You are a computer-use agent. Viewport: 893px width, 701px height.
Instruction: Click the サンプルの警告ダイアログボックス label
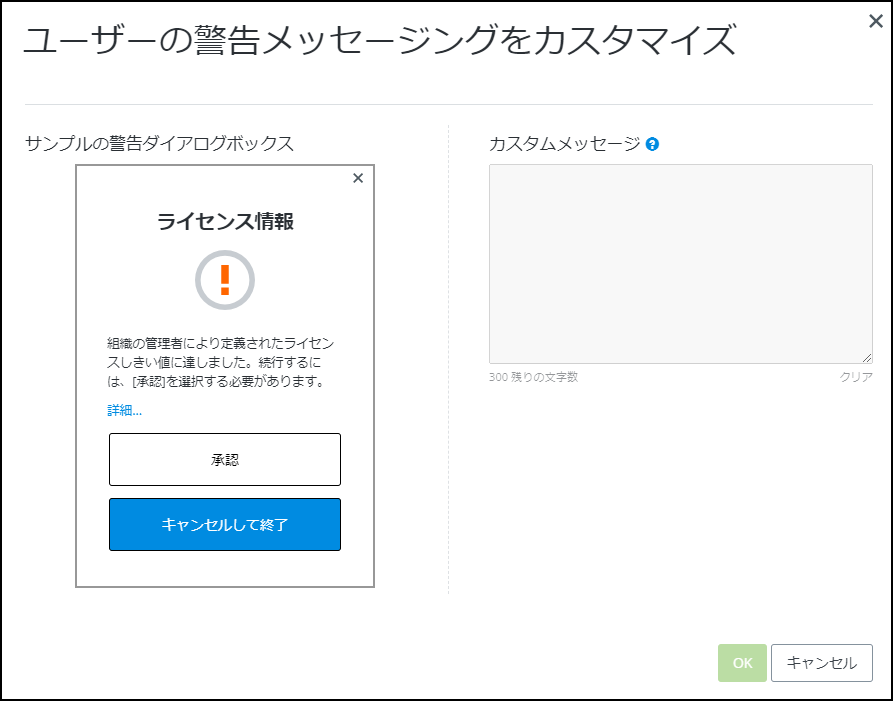click(x=159, y=144)
